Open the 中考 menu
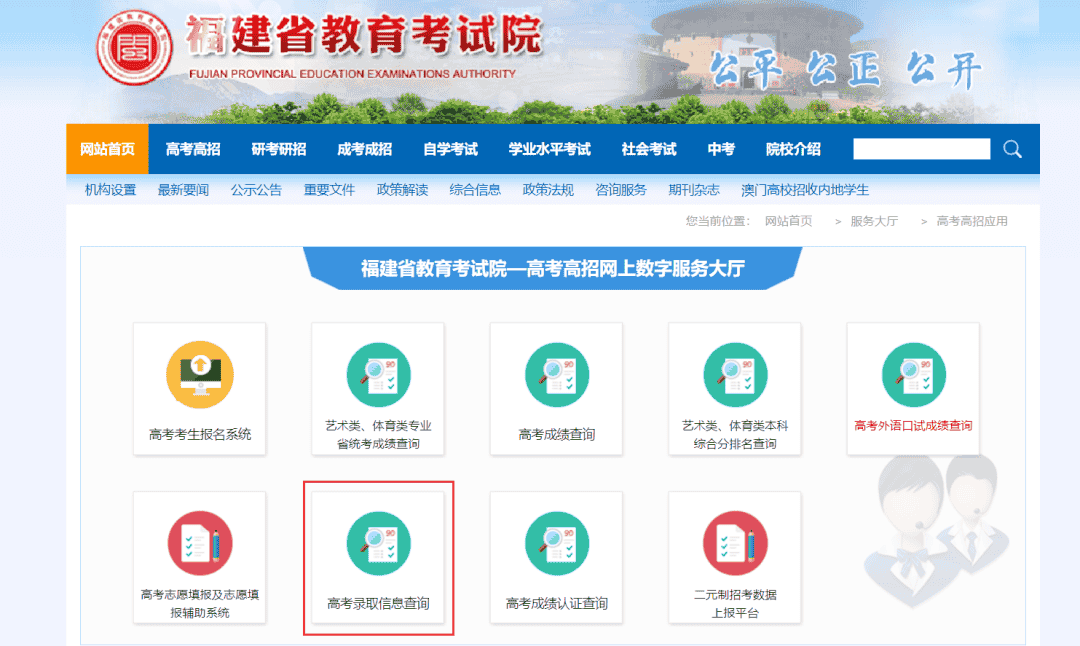Screen dimensions: 1080x646 (x=721, y=149)
